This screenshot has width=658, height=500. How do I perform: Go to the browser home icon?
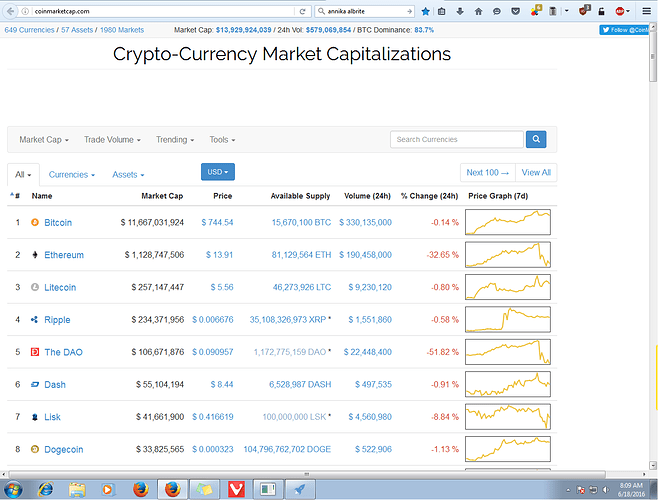click(x=478, y=11)
